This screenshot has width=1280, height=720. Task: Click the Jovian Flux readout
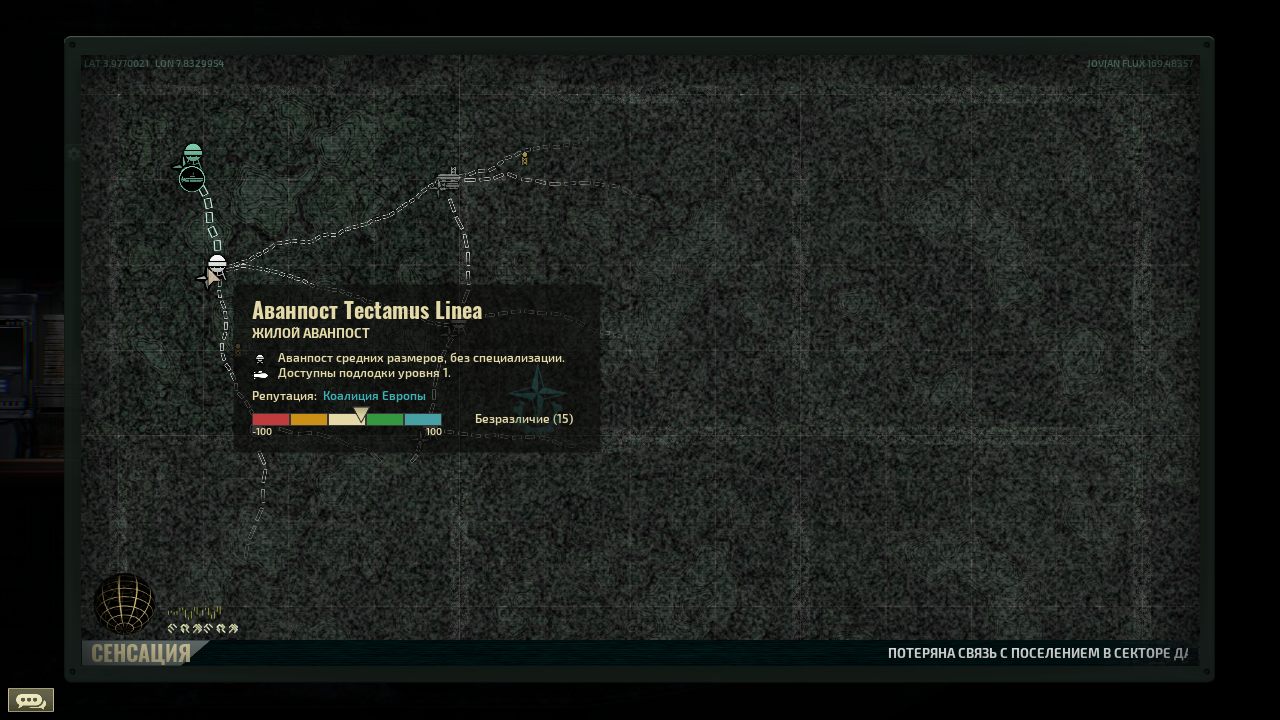tap(1139, 64)
